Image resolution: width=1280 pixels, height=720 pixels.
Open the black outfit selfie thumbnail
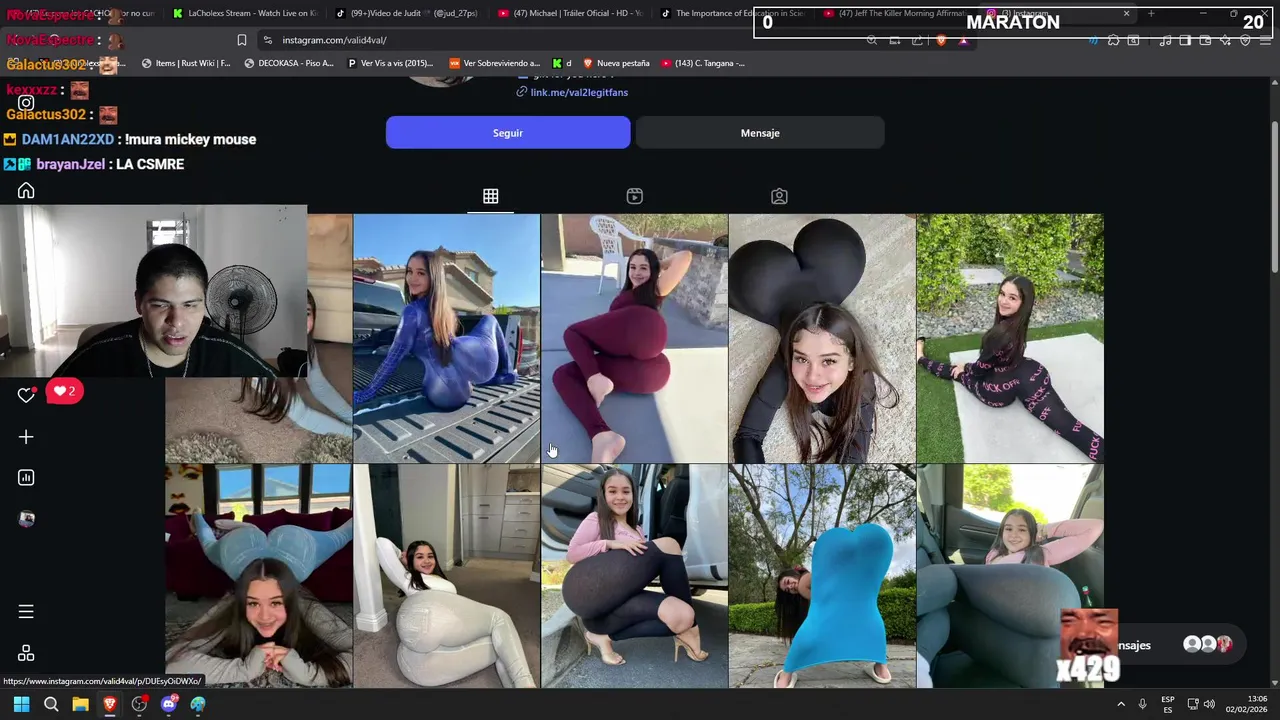pyautogui.click(x=822, y=338)
